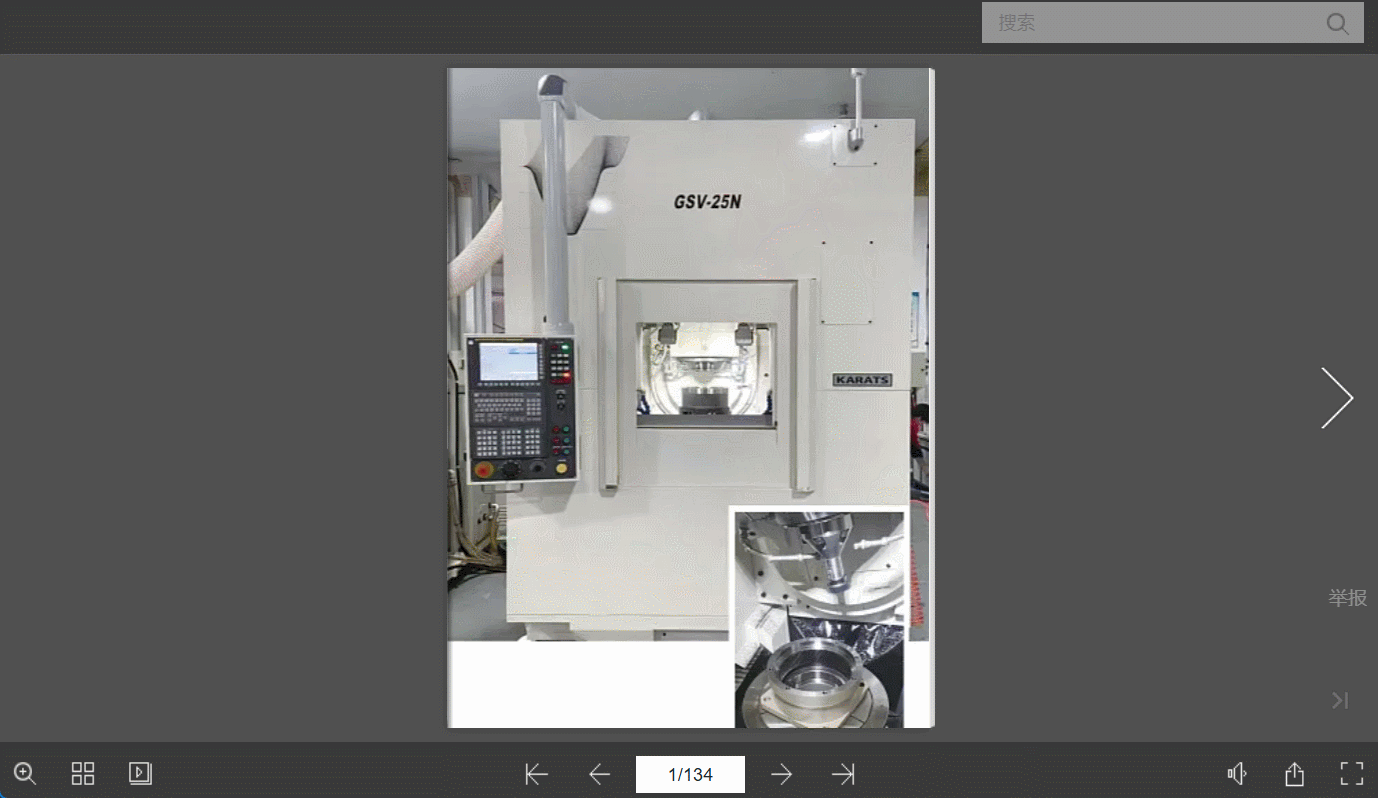This screenshot has height=798, width=1378.
Task: Collapse side panel with arrow-bar icon
Action: click(1340, 701)
